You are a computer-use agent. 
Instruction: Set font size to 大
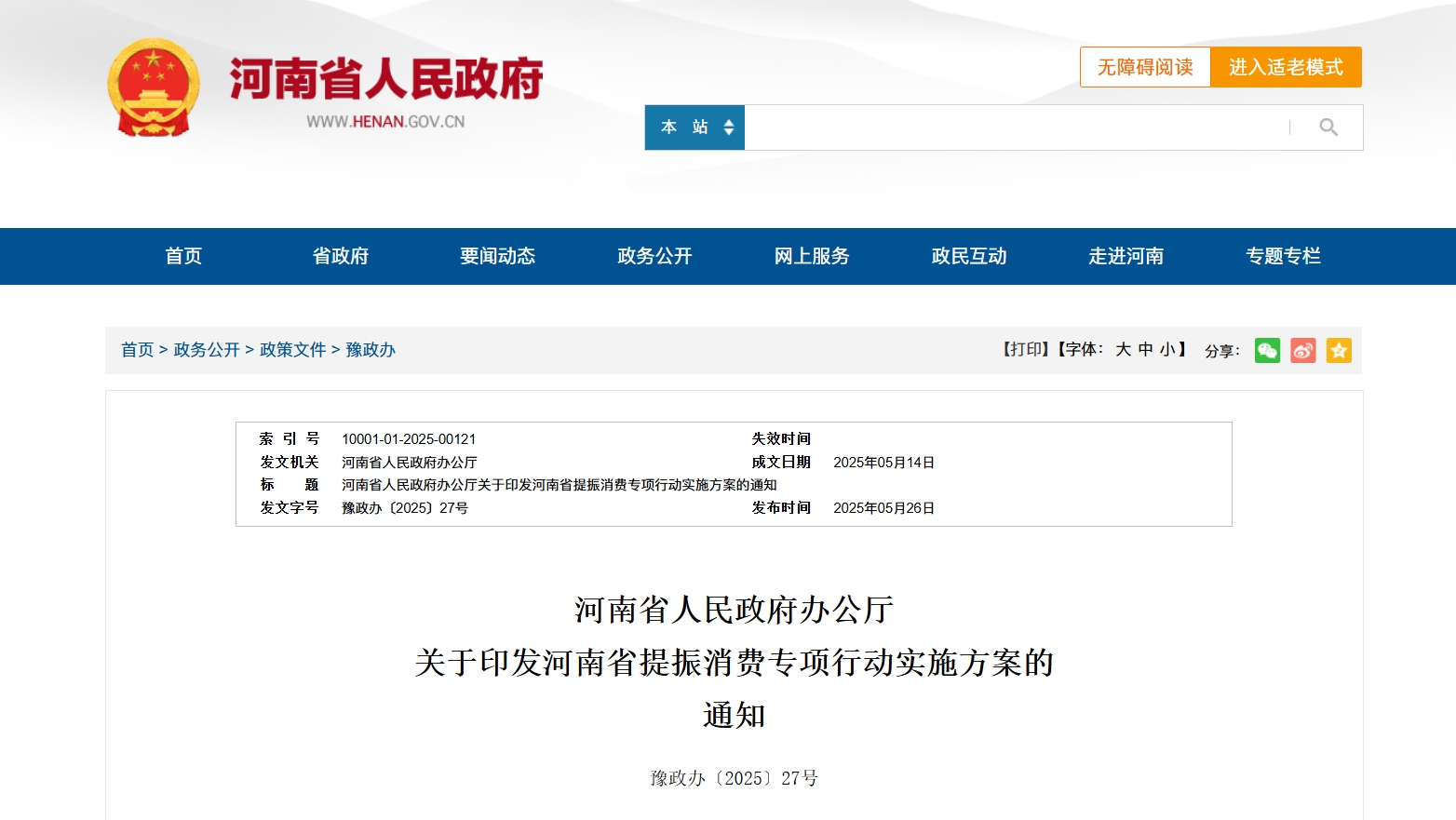coord(1123,349)
